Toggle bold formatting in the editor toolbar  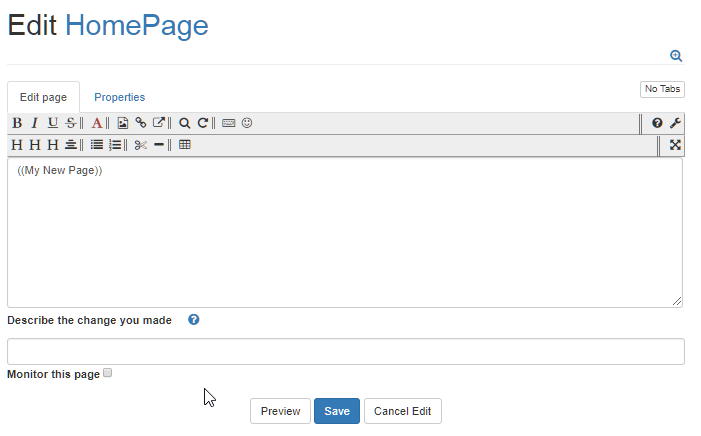(17, 123)
